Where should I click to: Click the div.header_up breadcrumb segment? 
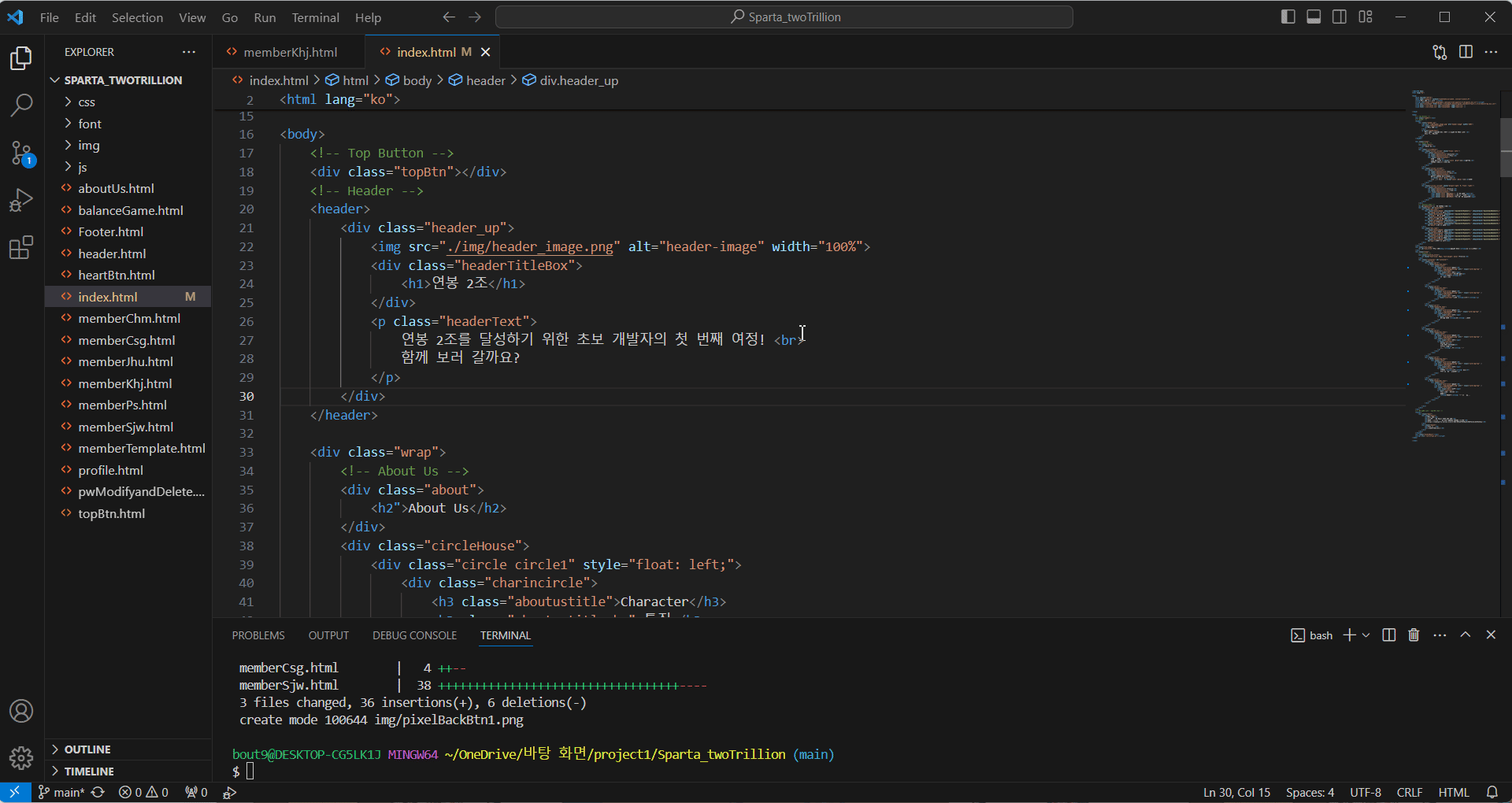pyautogui.click(x=571, y=80)
